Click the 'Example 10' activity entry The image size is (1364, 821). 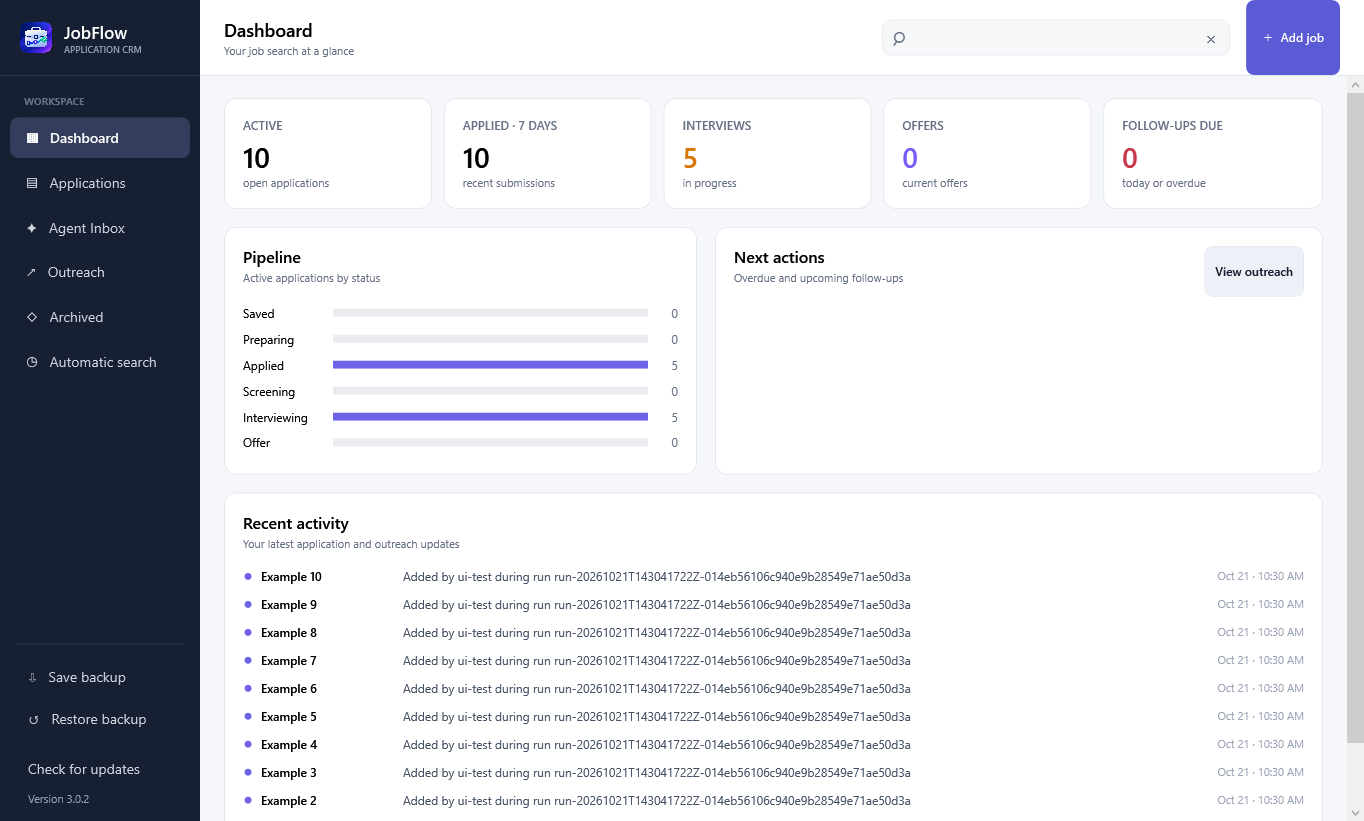click(x=773, y=577)
